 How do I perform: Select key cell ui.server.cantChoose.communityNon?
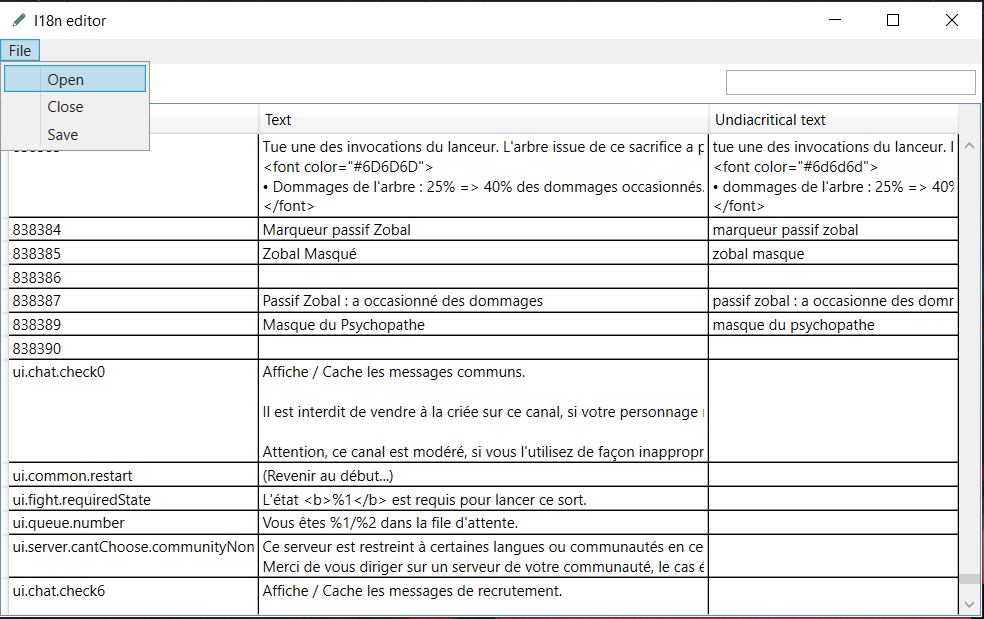pyautogui.click(x=133, y=556)
